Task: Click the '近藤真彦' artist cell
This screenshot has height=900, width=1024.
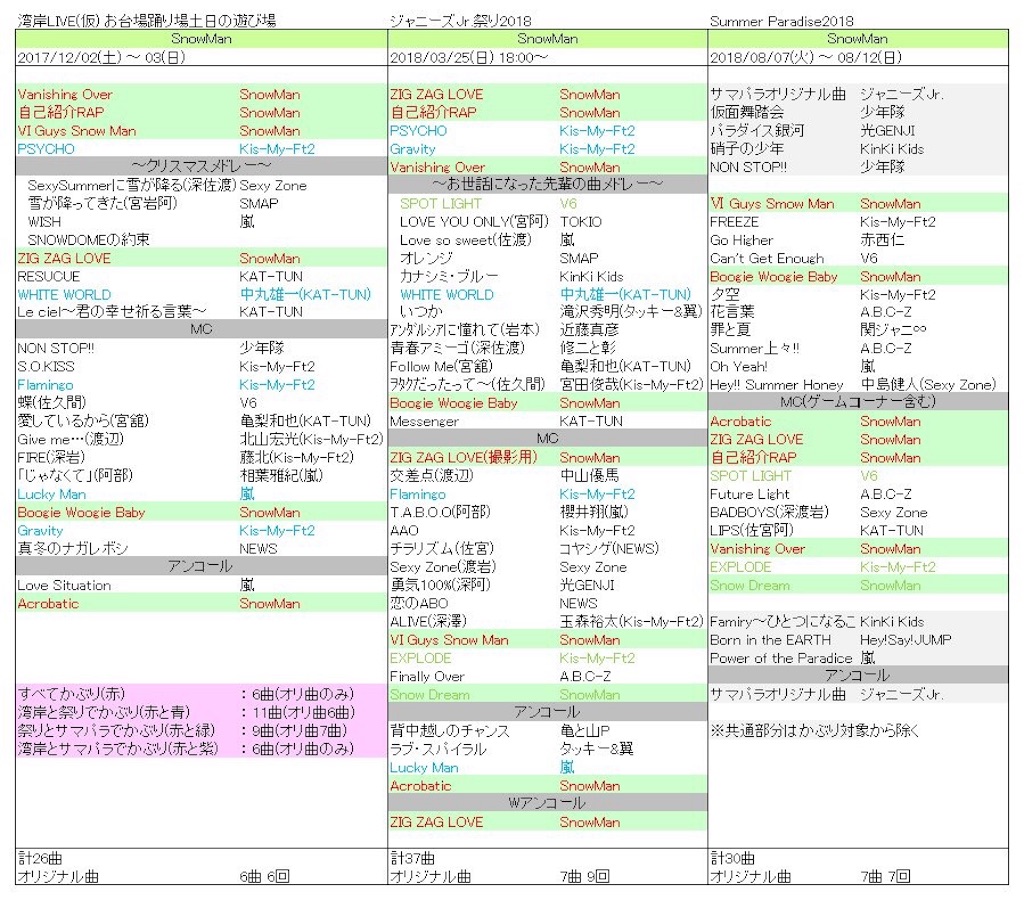Action: coord(589,330)
